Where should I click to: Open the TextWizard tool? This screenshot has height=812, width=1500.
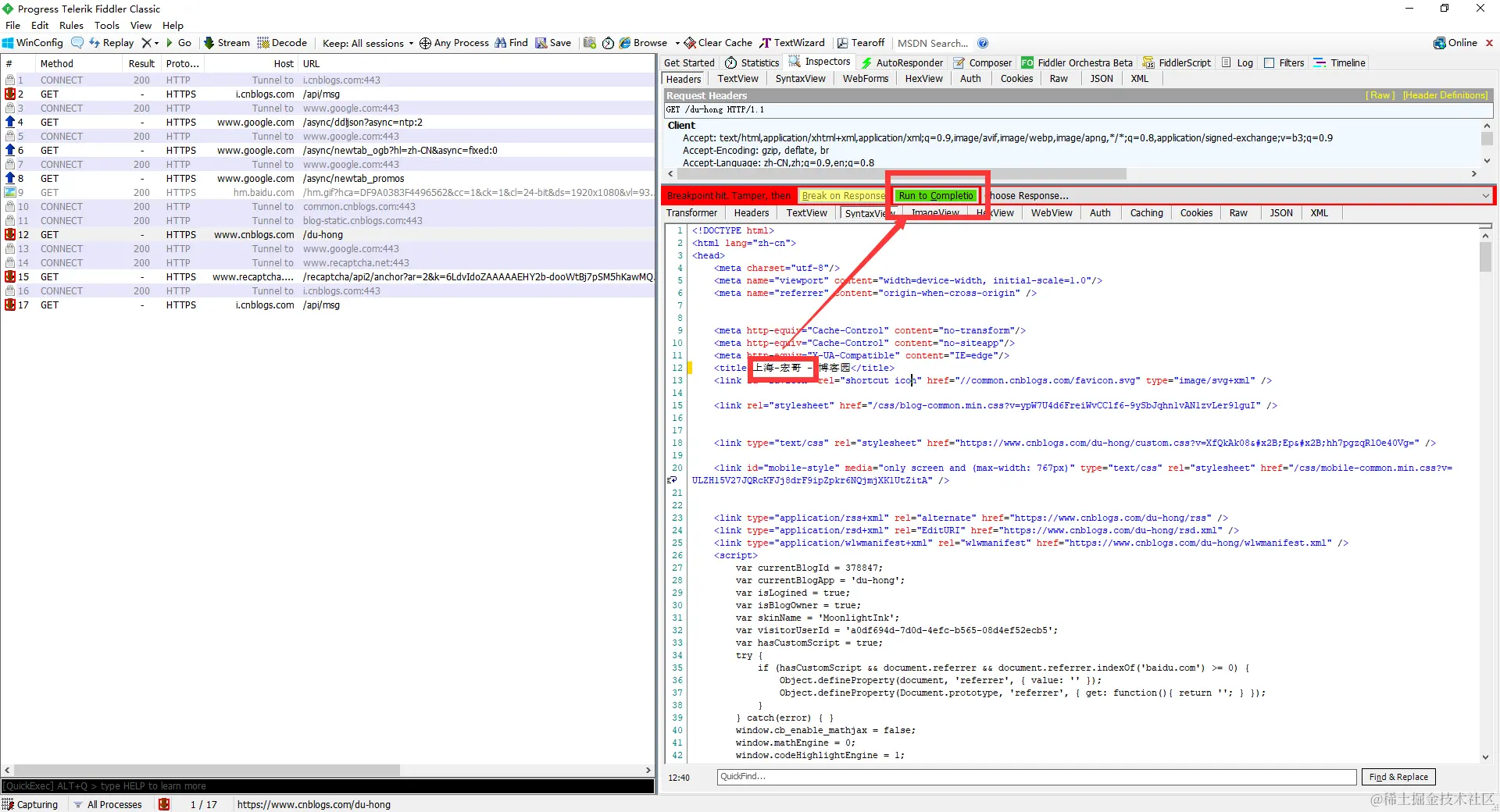(792, 43)
